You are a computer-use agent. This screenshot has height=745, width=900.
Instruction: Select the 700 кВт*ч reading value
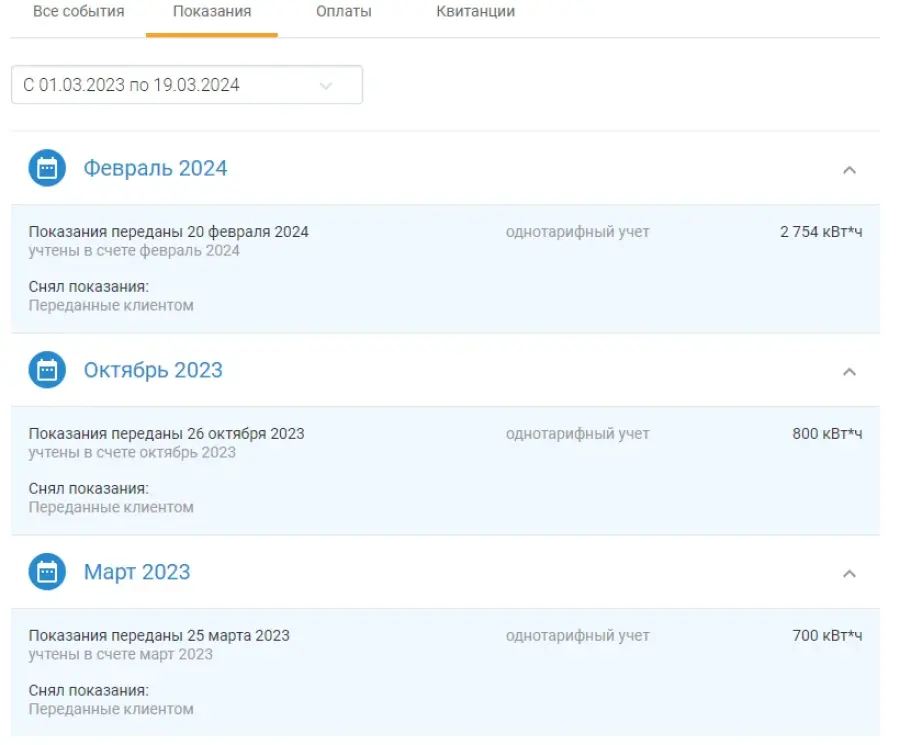(827, 636)
